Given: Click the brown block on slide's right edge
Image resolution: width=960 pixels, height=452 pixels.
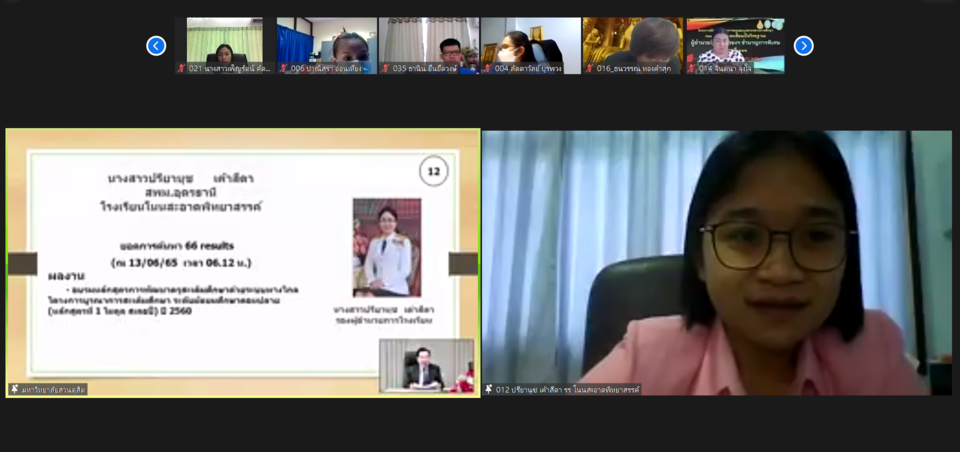Looking at the screenshot, I should (463, 264).
